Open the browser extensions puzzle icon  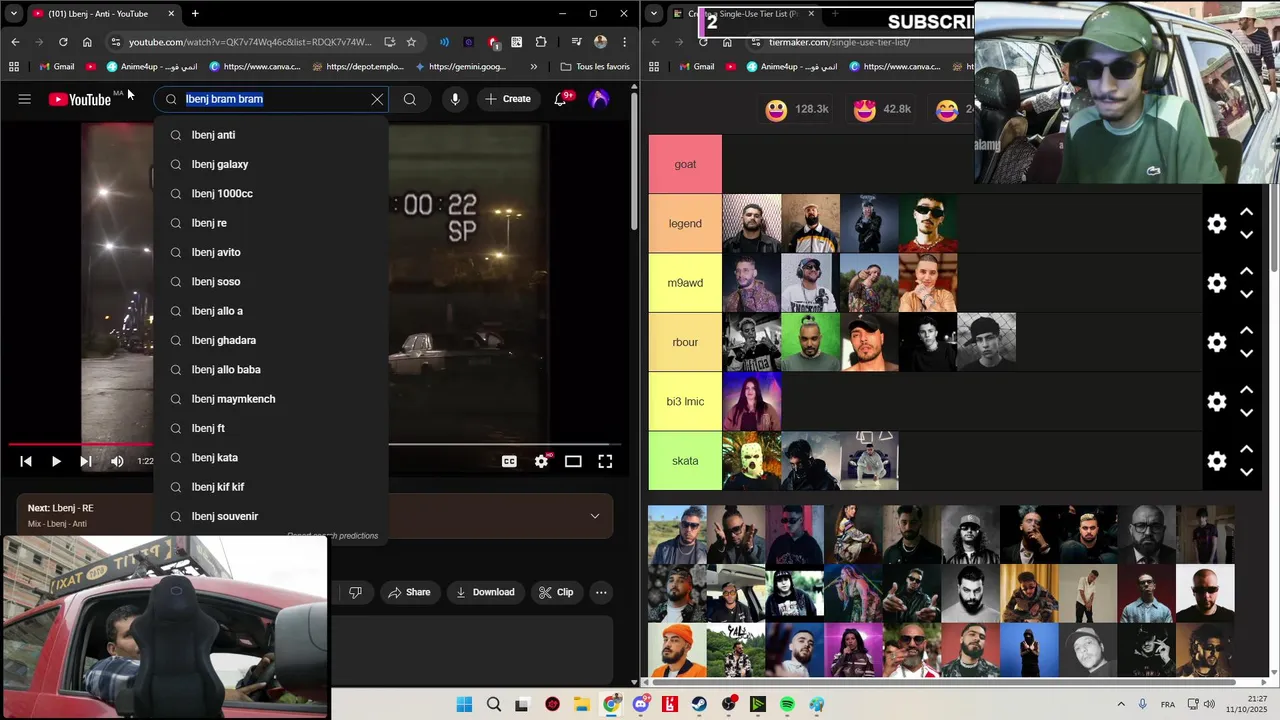541,42
